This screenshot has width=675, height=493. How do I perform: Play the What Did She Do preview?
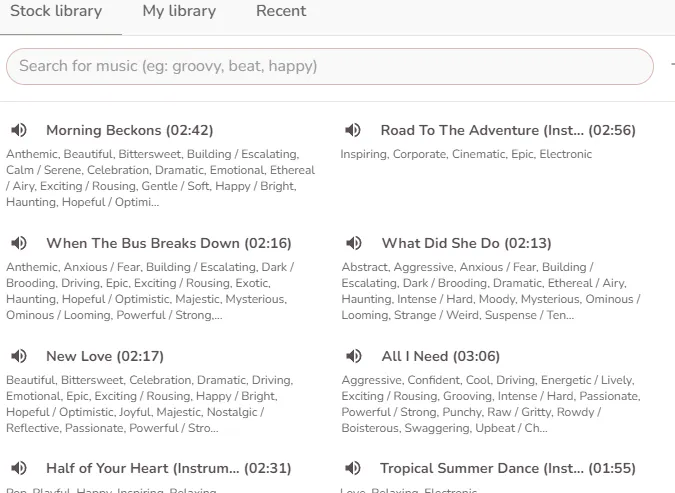point(352,243)
